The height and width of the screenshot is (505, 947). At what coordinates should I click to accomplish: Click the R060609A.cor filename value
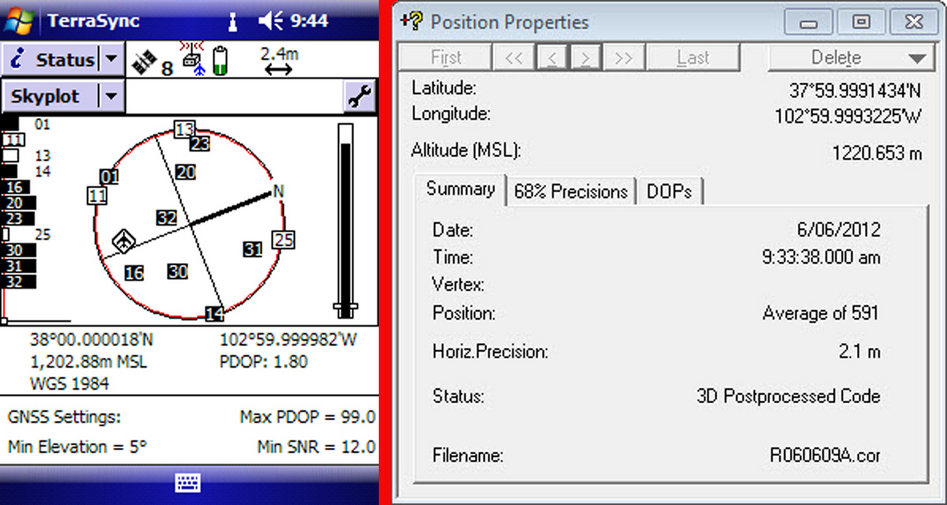tap(825, 455)
